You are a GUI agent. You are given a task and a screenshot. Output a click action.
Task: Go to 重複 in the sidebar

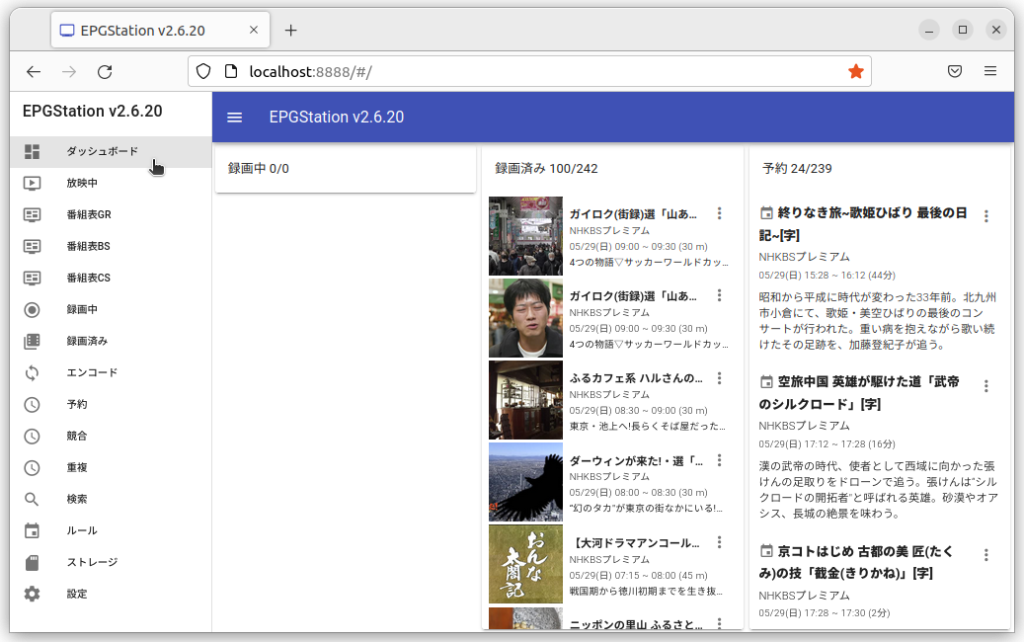pos(110,468)
